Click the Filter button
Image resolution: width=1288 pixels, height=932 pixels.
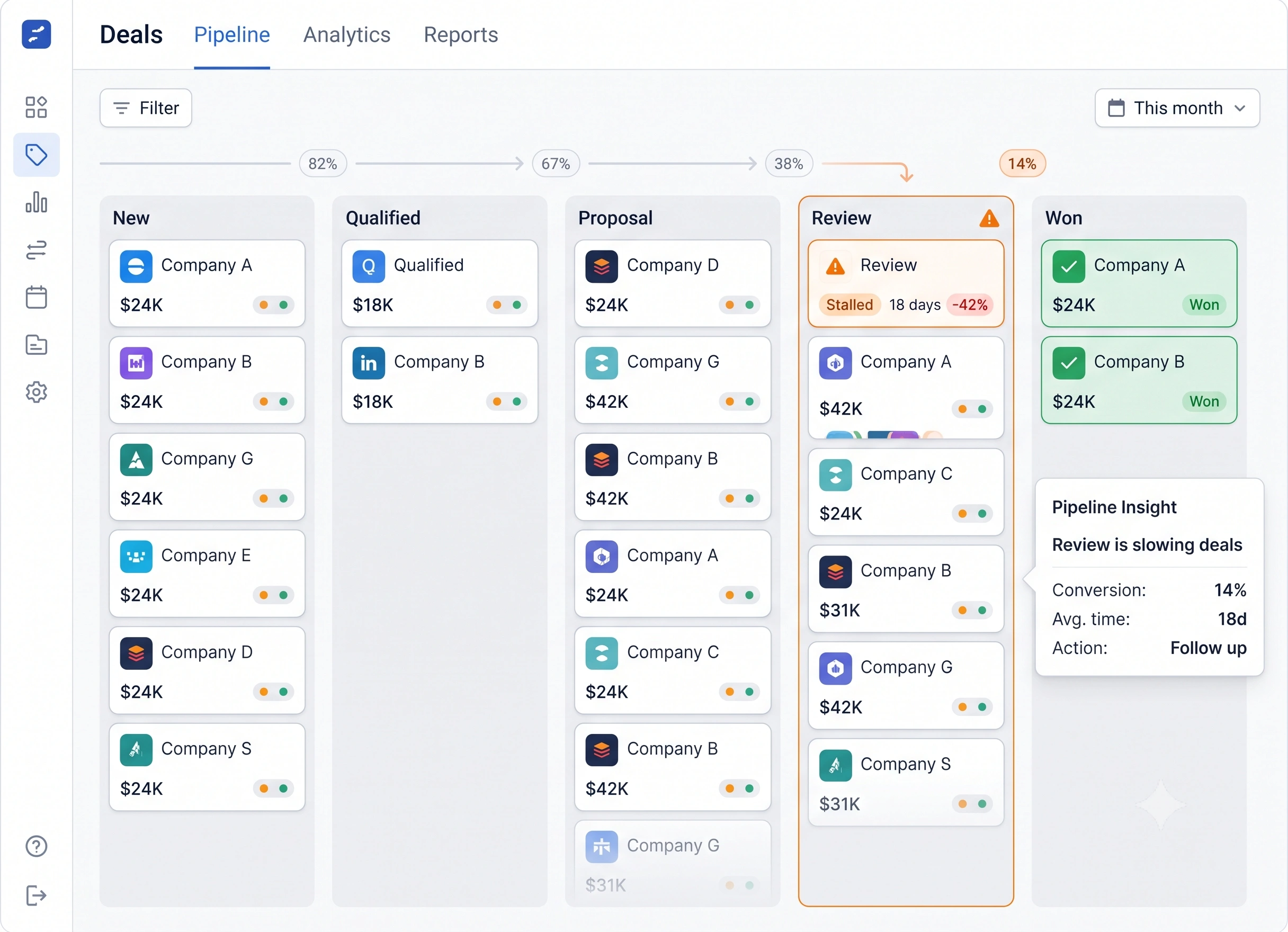pyautogui.click(x=146, y=108)
